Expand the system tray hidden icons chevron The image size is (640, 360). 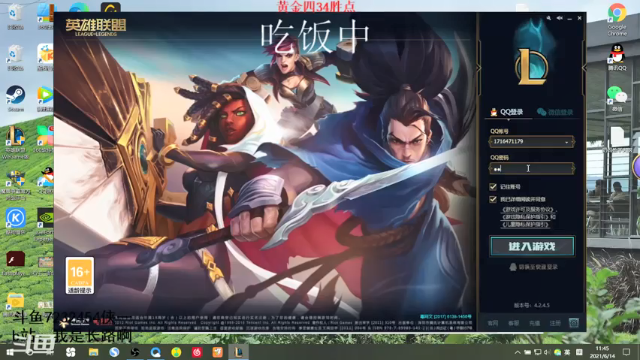pos(518,352)
